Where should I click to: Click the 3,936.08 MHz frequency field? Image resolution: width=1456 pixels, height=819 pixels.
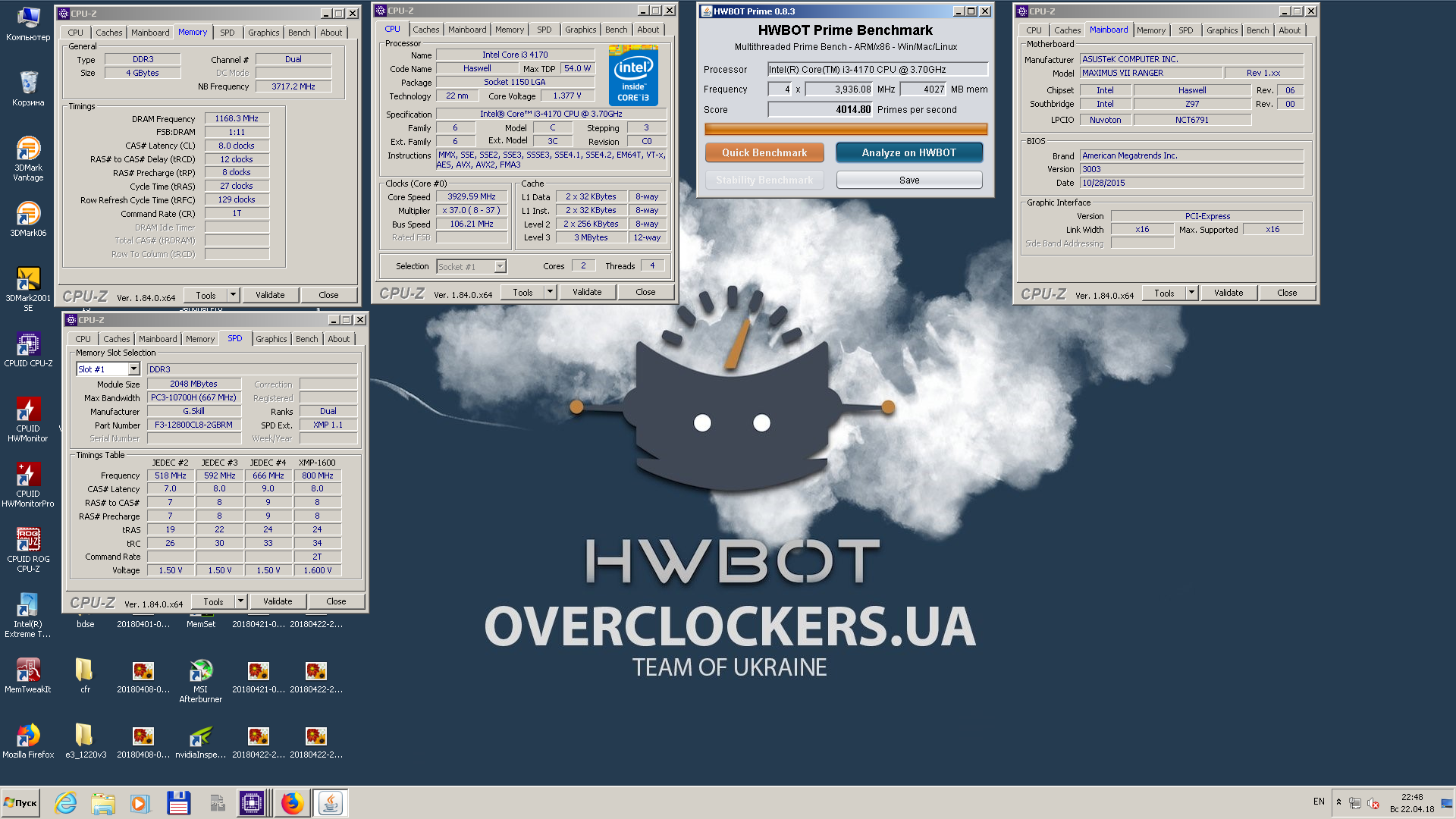click(839, 89)
